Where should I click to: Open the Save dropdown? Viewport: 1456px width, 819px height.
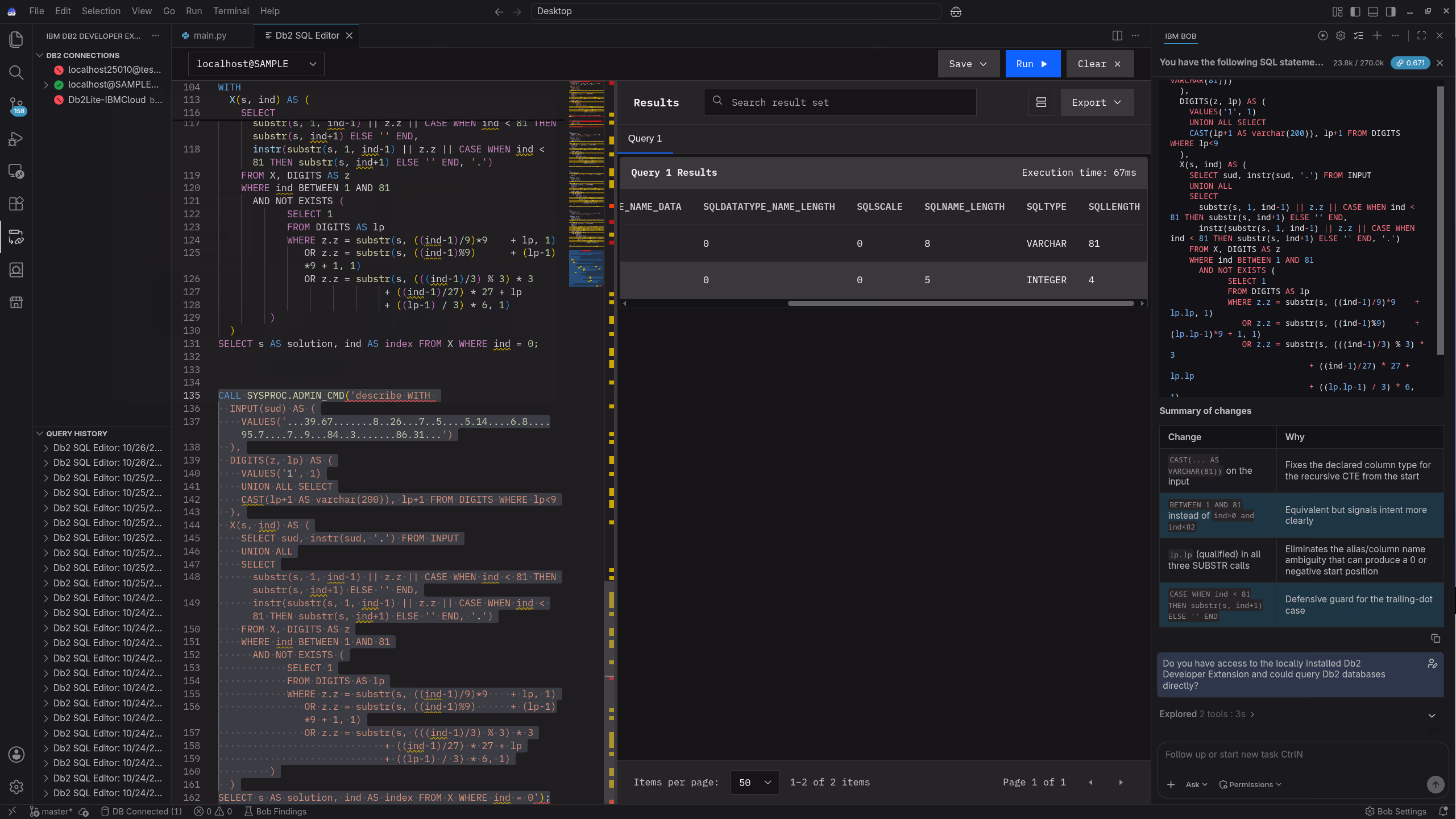pyautogui.click(x=969, y=64)
